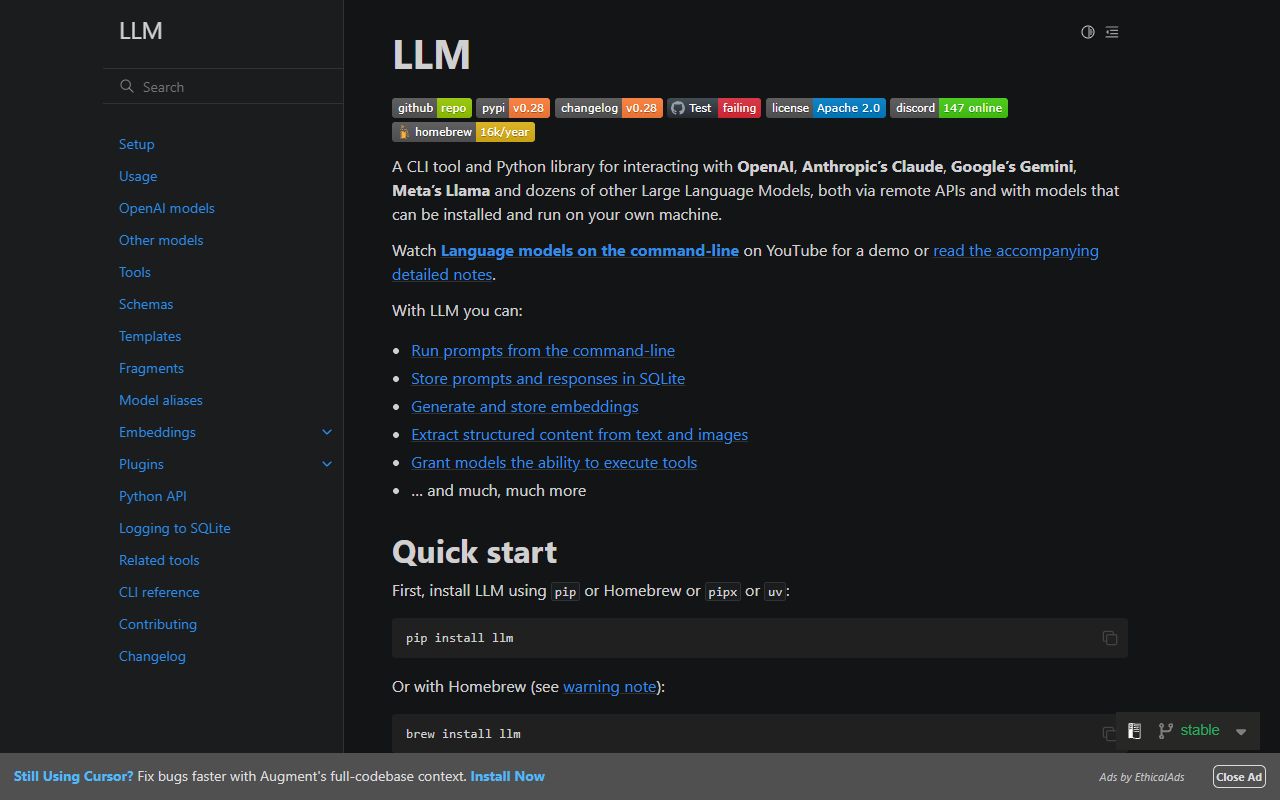Open the table of contents icon
The height and width of the screenshot is (800, 1280).
(x=1111, y=32)
